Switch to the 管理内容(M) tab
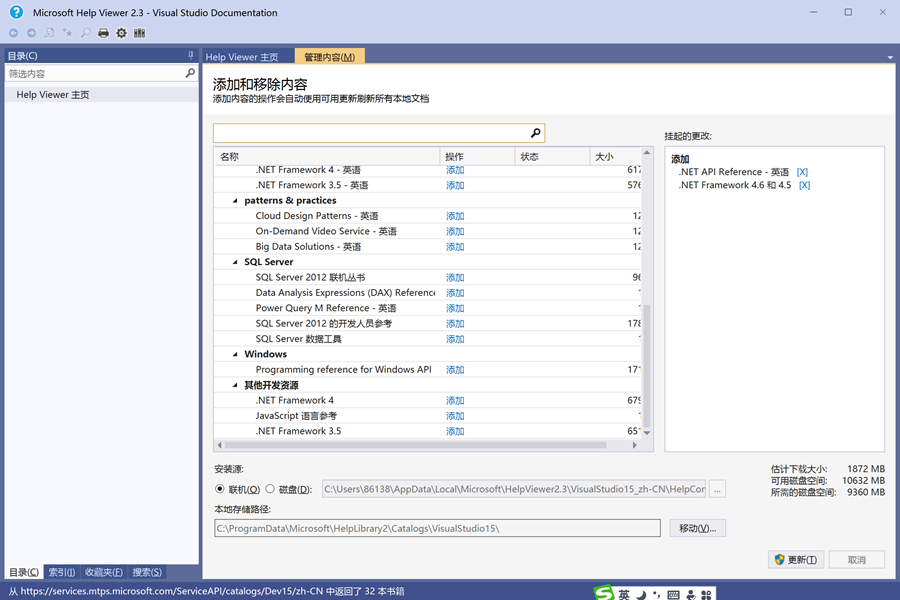This screenshot has height=600, width=900. [x=329, y=56]
